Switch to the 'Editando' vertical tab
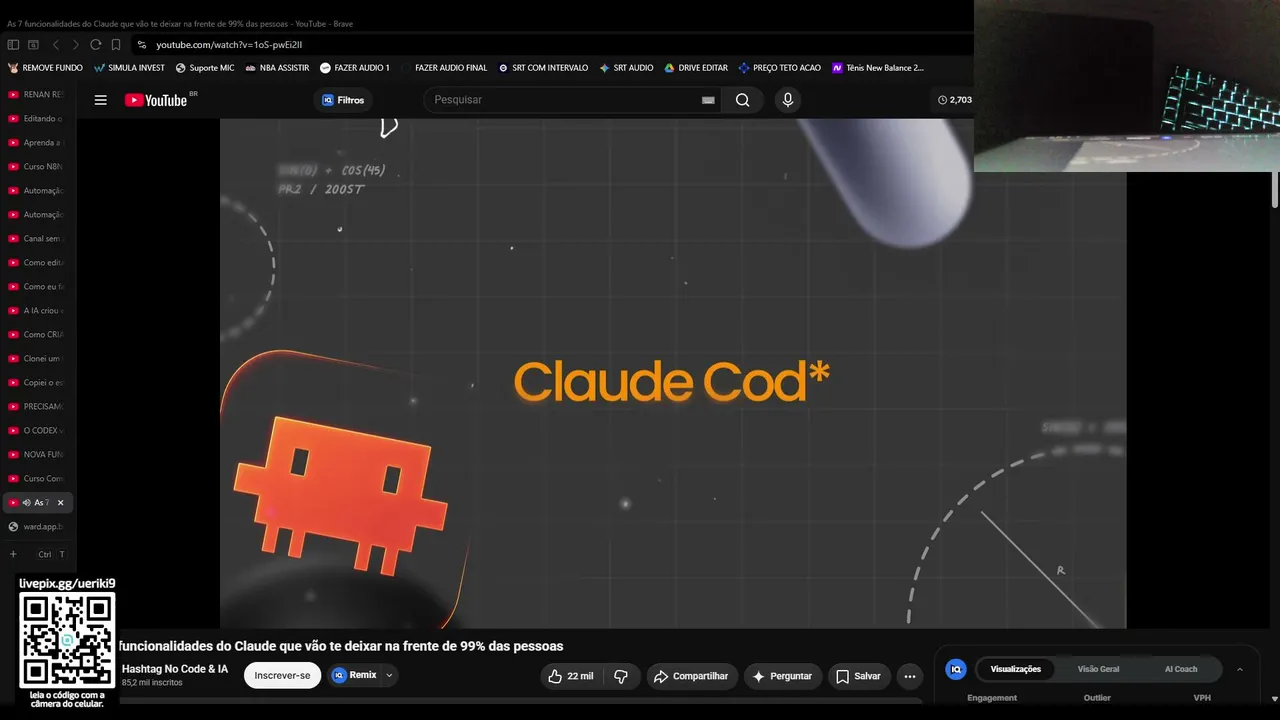The height and width of the screenshot is (720, 1280). 38,119
